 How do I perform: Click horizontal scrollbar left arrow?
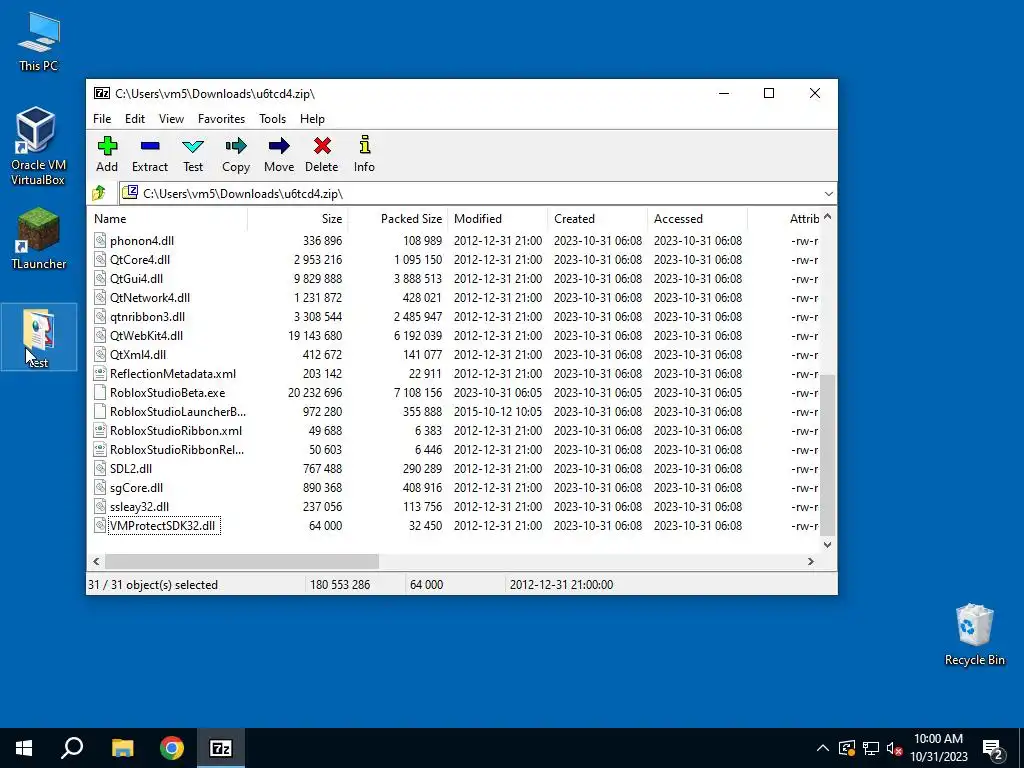[x=97, y=562]
